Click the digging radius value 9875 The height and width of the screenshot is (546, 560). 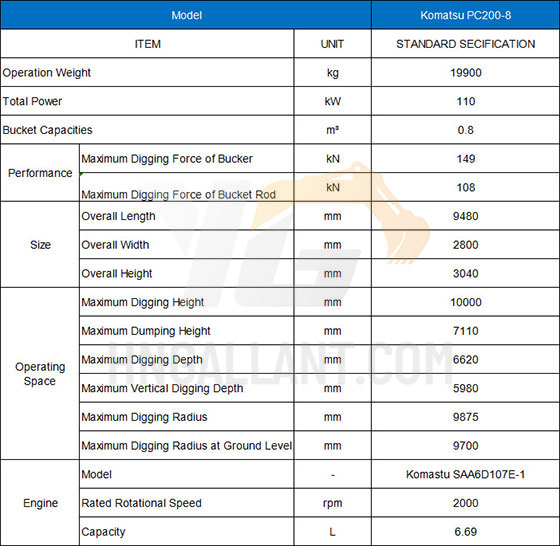point(466,417)
